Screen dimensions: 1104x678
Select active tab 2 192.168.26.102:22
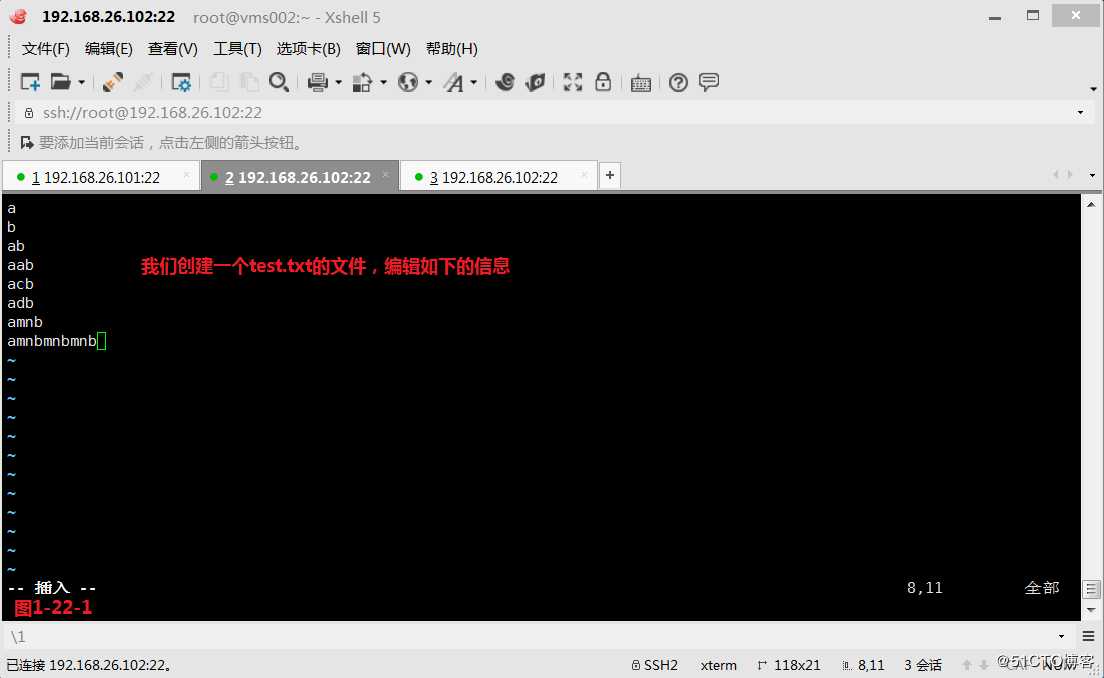pyautogui.click(x=298, y=177)
